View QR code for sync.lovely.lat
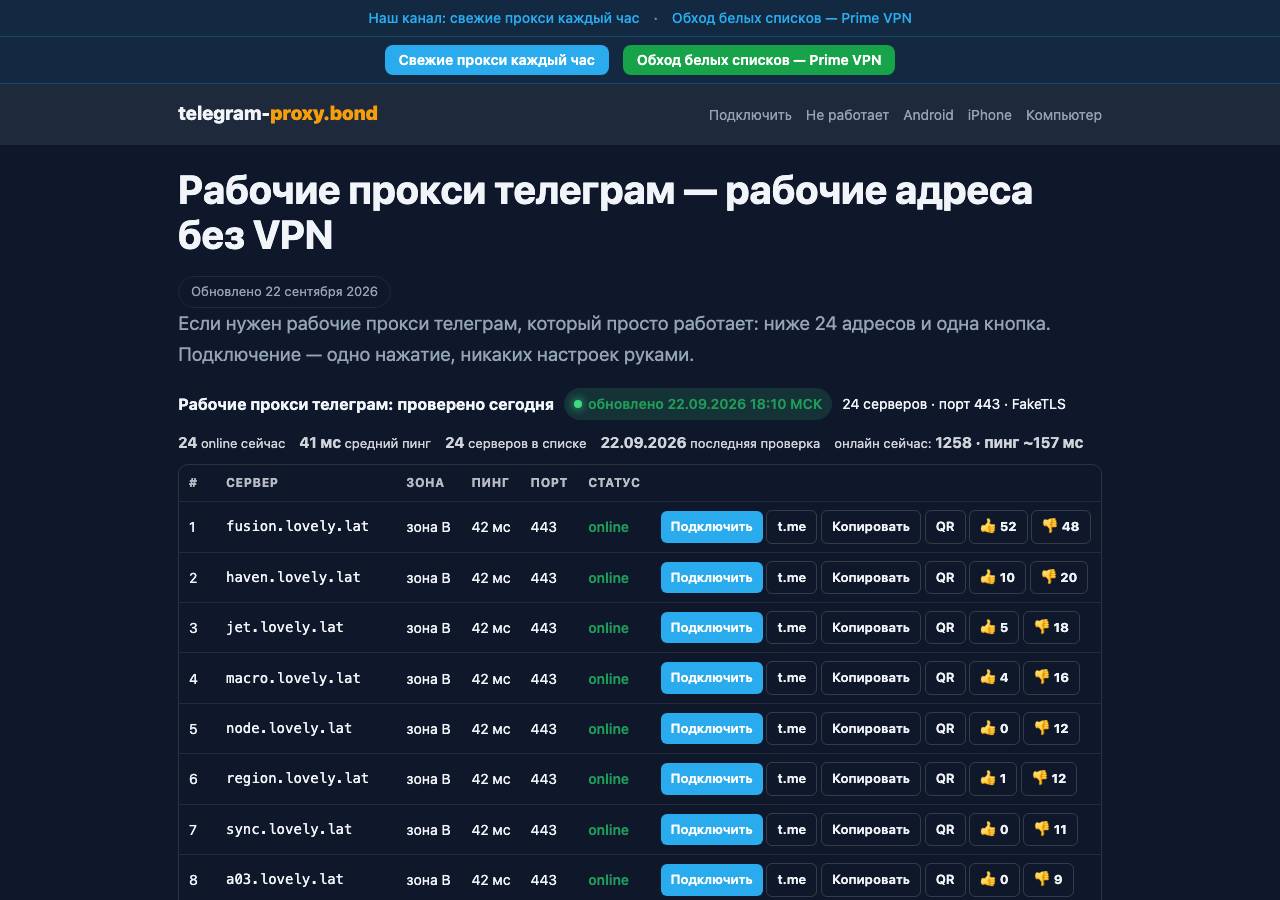This screenshot has width=1280, height=900. tap(945, 829)
